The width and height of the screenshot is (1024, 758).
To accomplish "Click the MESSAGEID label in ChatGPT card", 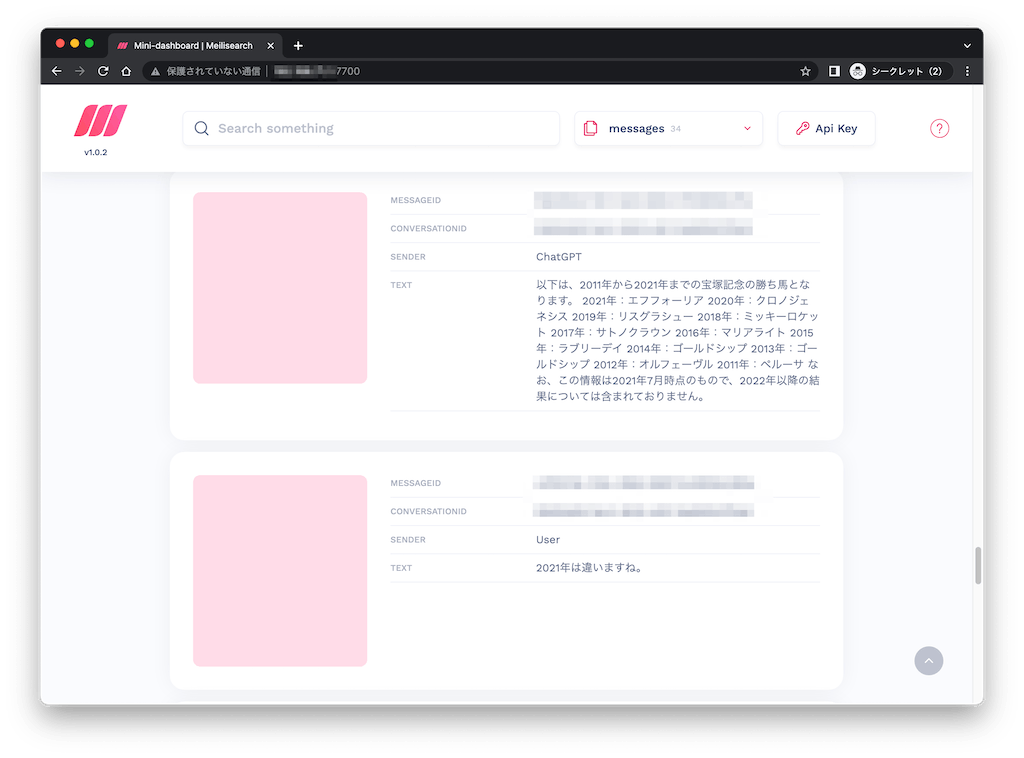I will [x=415, y=200].
